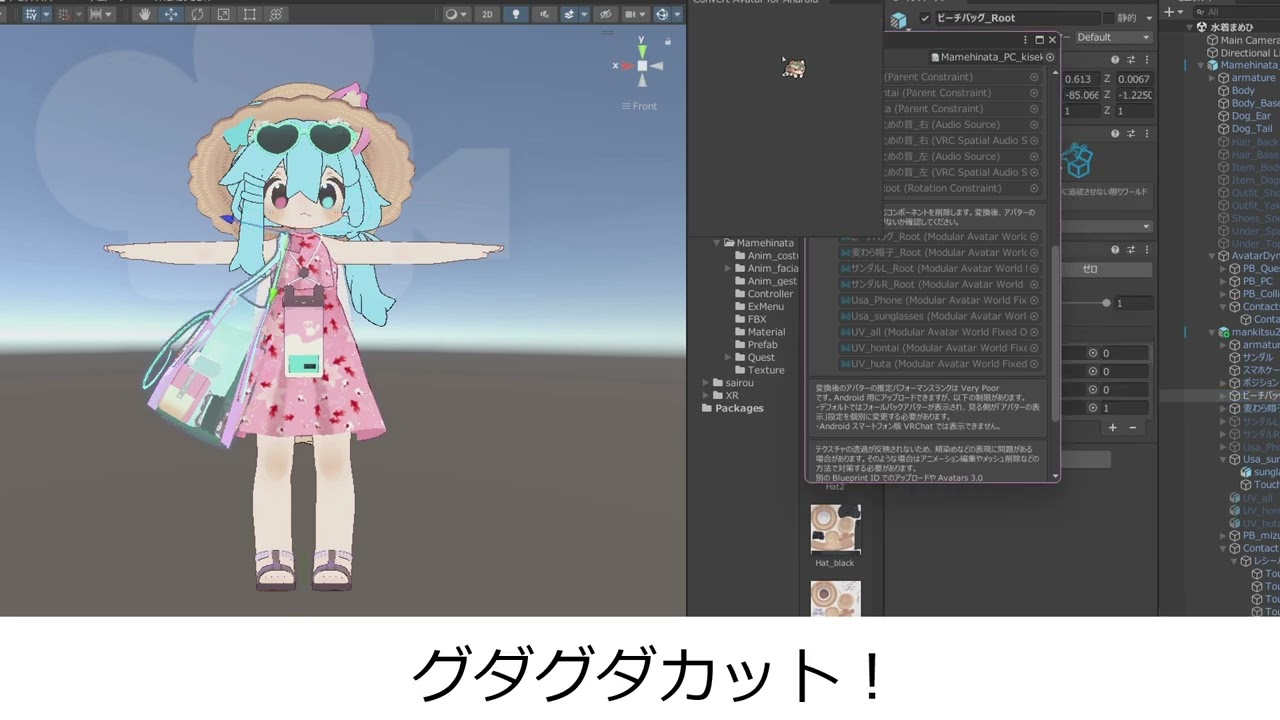Open the Gizmos dropdown arrow

(677, 14)
